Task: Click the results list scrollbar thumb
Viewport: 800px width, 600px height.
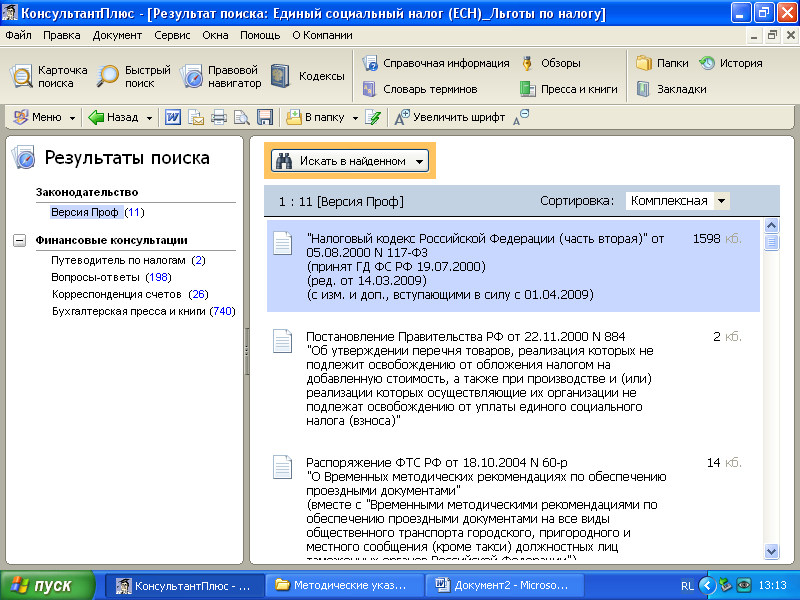Action: (x=771, y=242)
